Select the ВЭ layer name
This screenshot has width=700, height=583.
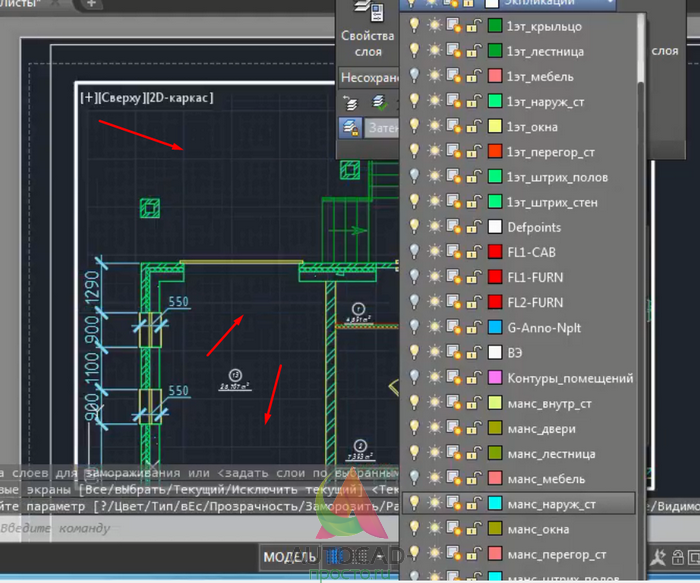click(x=515, y=353)
